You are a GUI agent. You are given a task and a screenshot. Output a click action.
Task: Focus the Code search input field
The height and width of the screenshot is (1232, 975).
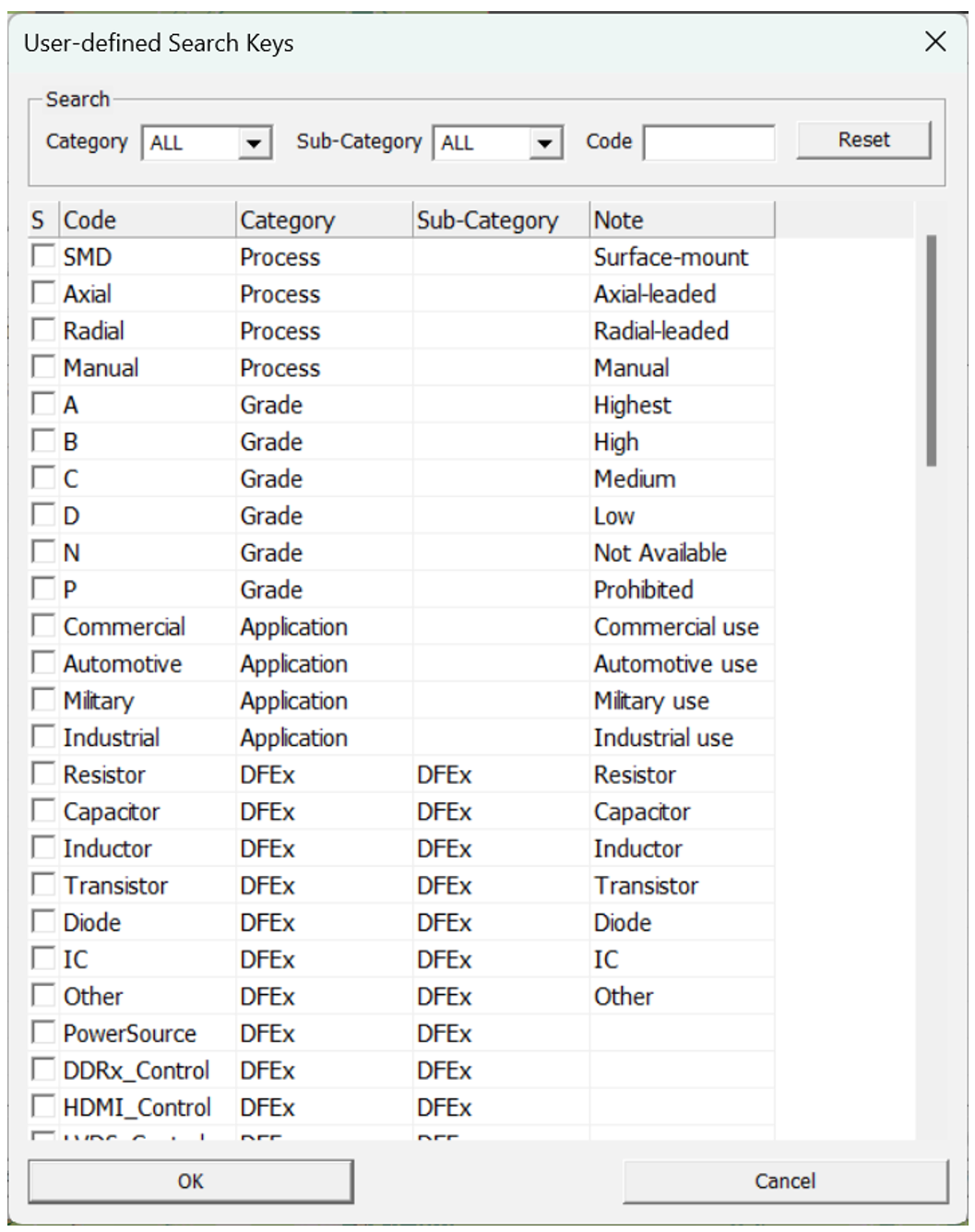[708, 143]
